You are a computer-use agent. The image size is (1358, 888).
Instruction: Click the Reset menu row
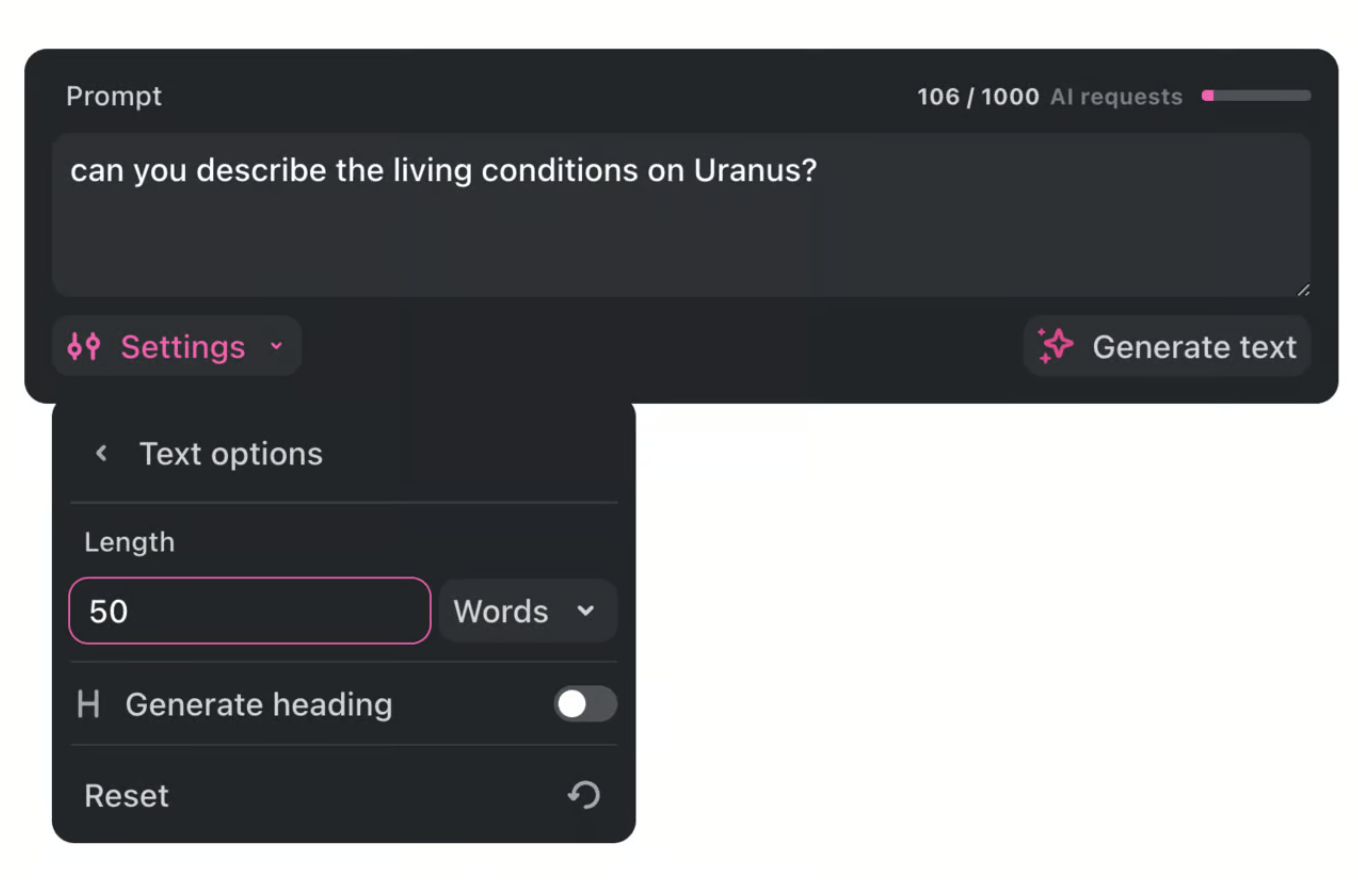coord(344,795)
